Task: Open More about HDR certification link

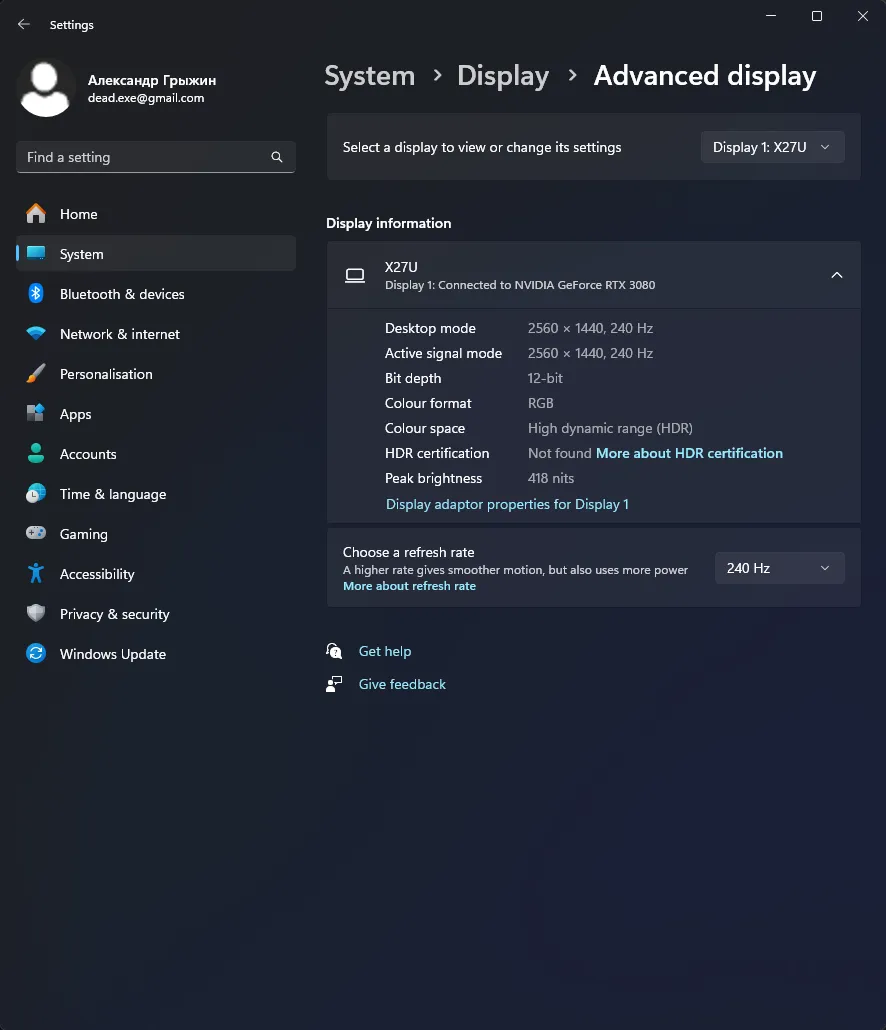Action: point(689,453)
